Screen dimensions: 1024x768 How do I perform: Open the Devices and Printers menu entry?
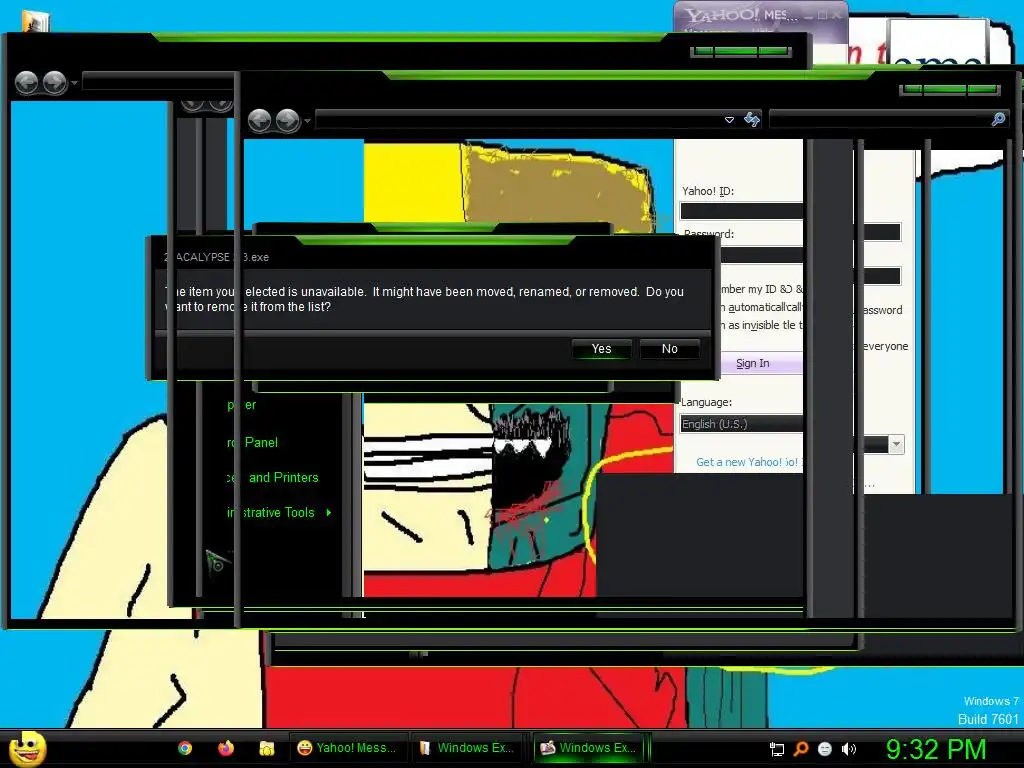click(273, 477)
